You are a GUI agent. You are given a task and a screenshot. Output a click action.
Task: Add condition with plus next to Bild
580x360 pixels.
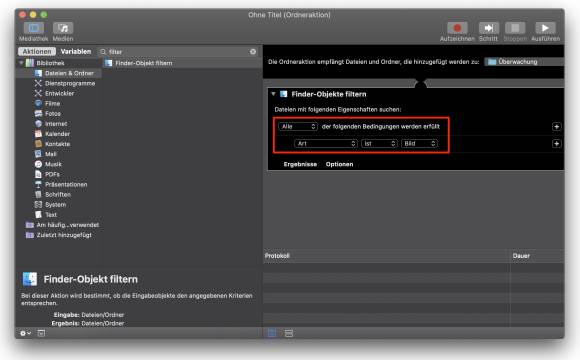click(x=556, y=144)
